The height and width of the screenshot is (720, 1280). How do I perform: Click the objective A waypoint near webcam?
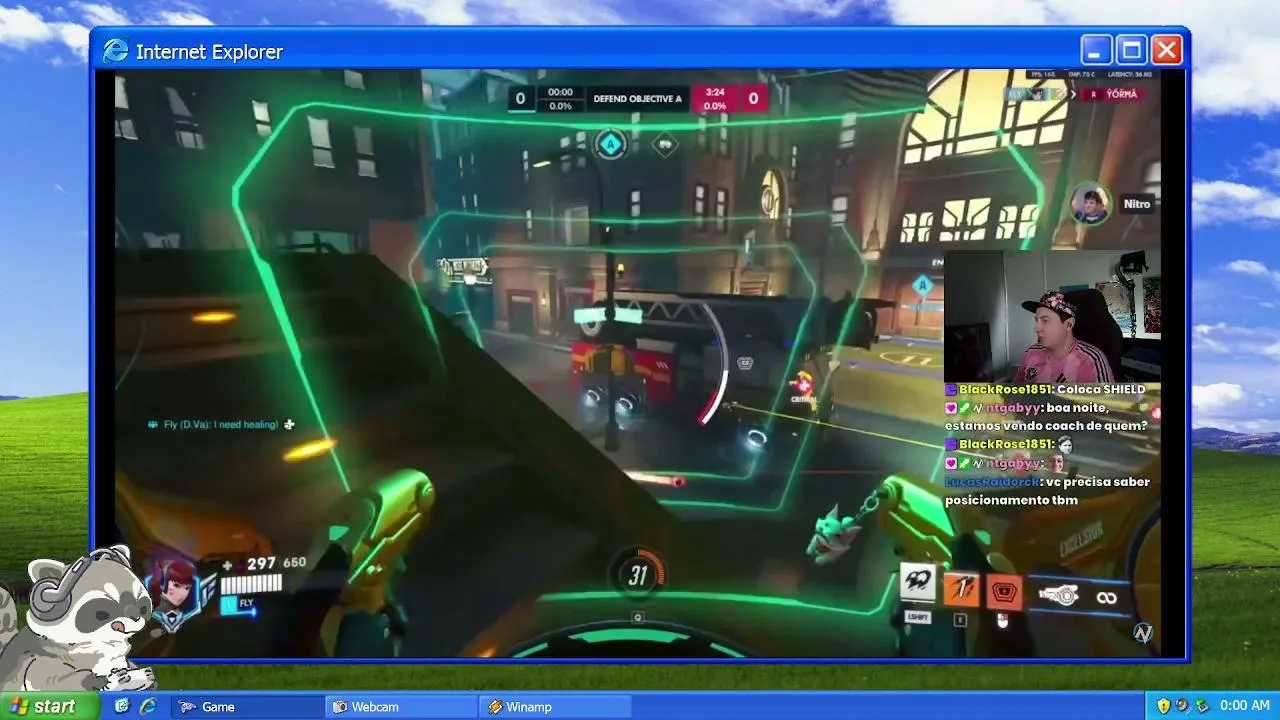pyautogui.click(x=923, y=286)
